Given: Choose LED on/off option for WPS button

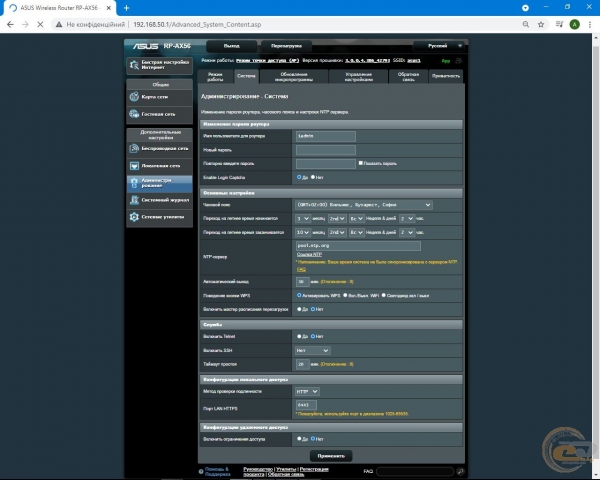Looking at the screenshot, I should point(384,296).
